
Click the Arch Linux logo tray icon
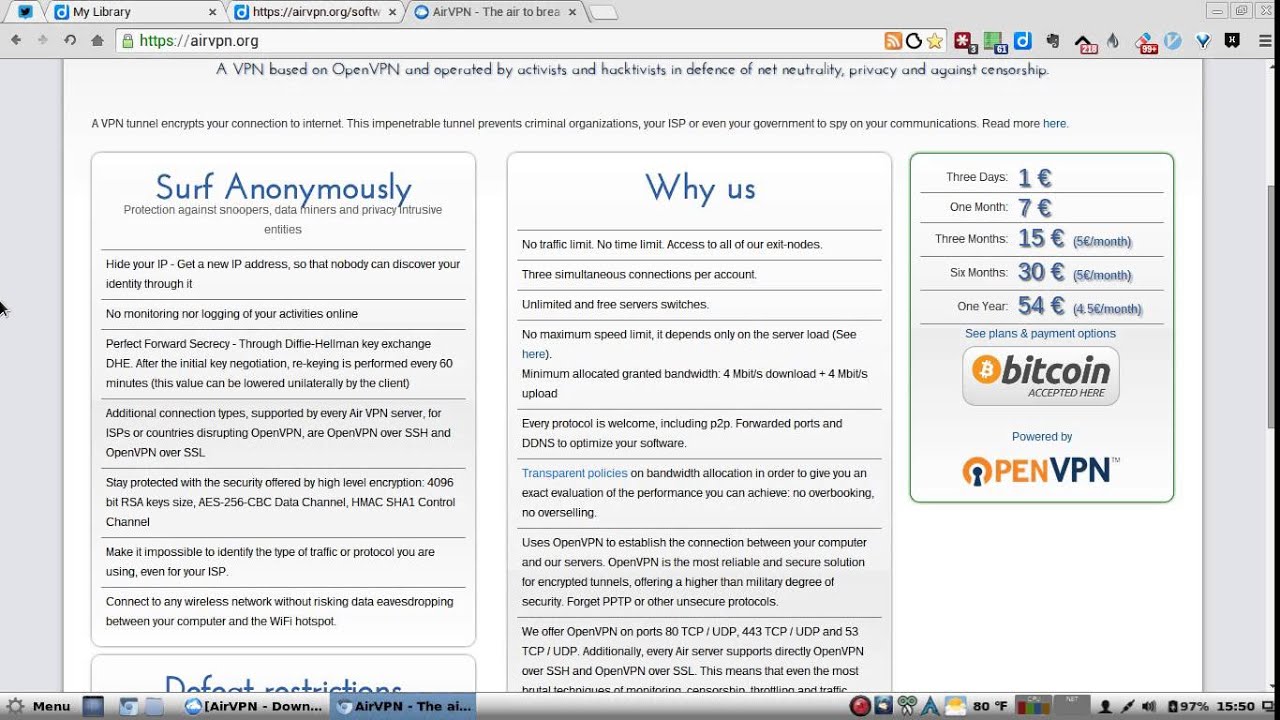tap(930, 706)
